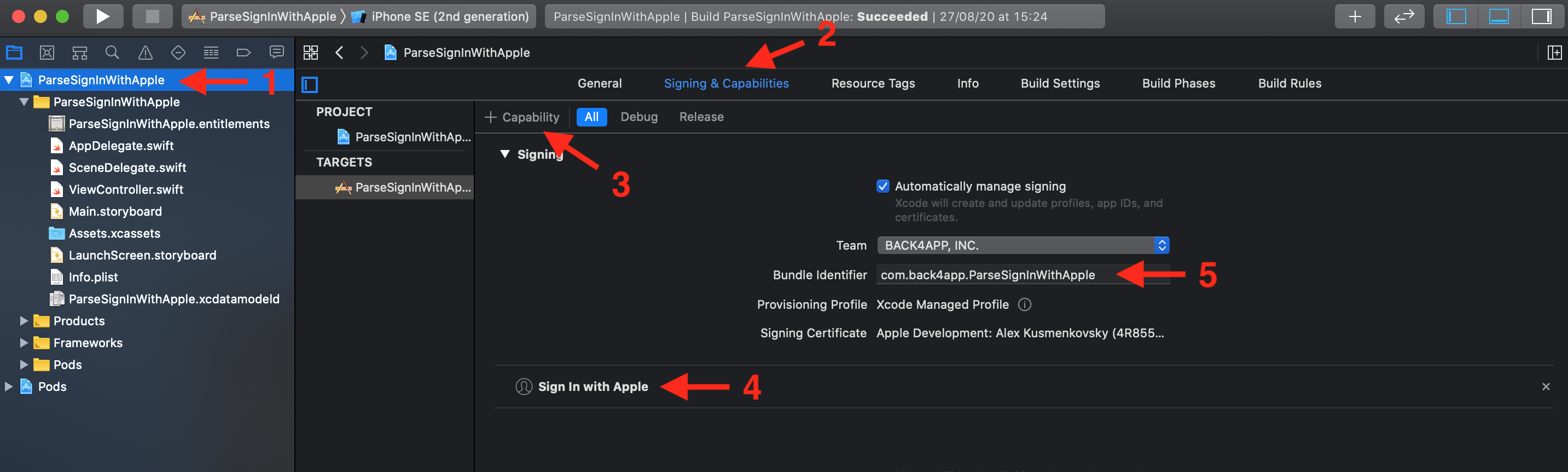Viewport: 1568px width, 472px height.
Task: Expand the Frameworks folder
Action: point(25,343)
